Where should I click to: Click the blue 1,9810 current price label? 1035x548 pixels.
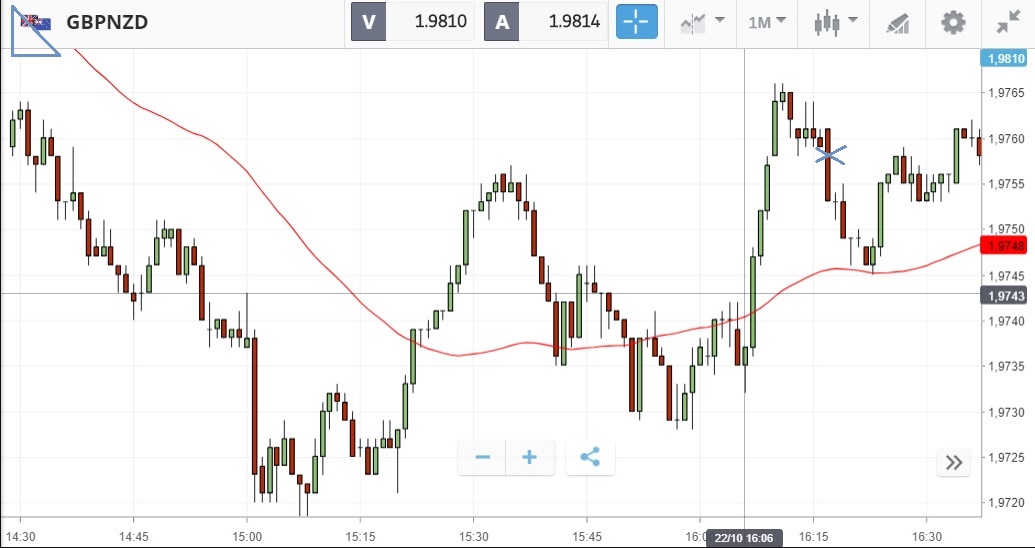(x=1004, y=58)
